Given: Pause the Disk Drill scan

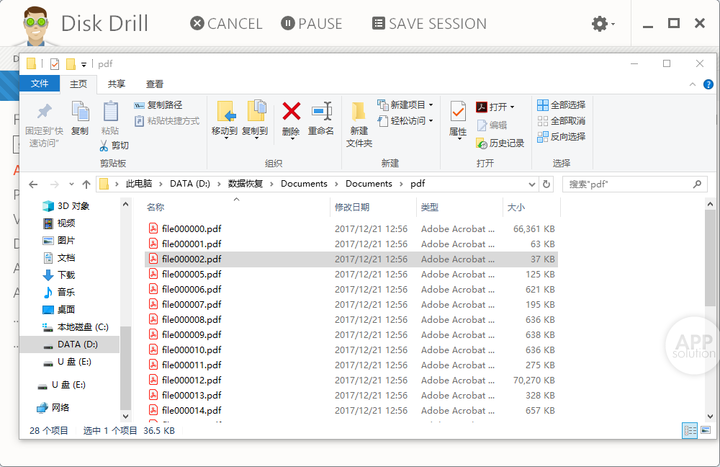Looking at the screenshot, I should pos(311,23).
